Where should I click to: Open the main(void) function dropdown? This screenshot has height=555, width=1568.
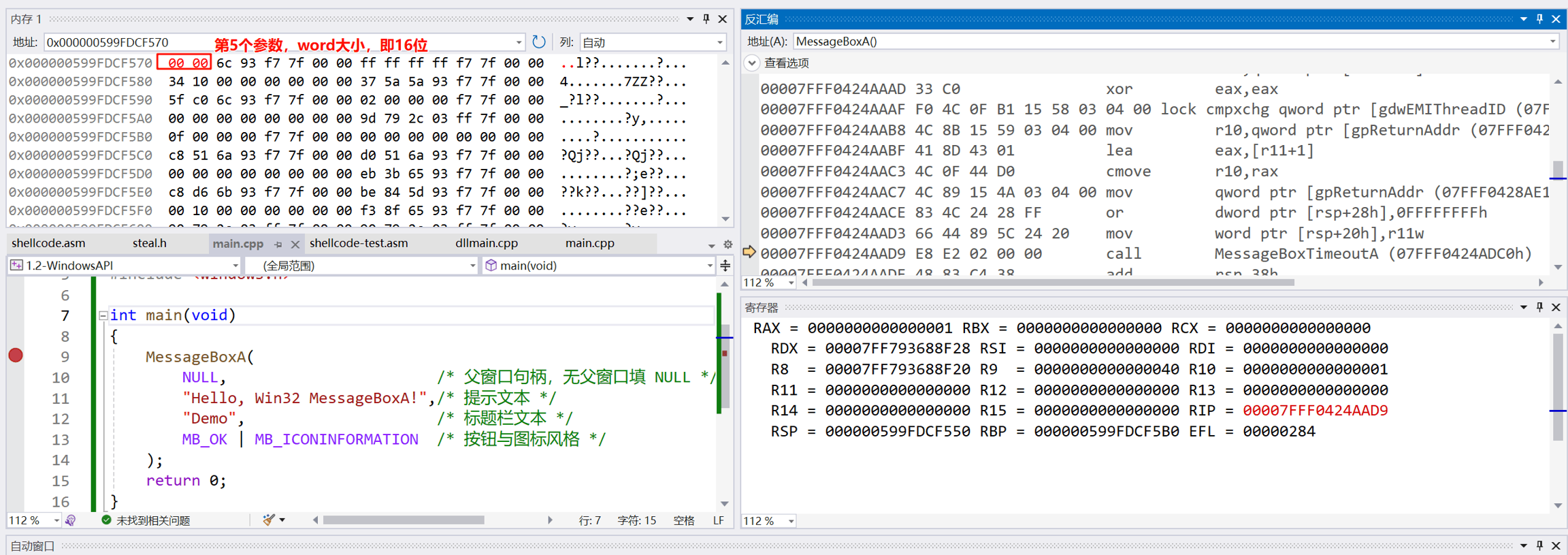709,266
